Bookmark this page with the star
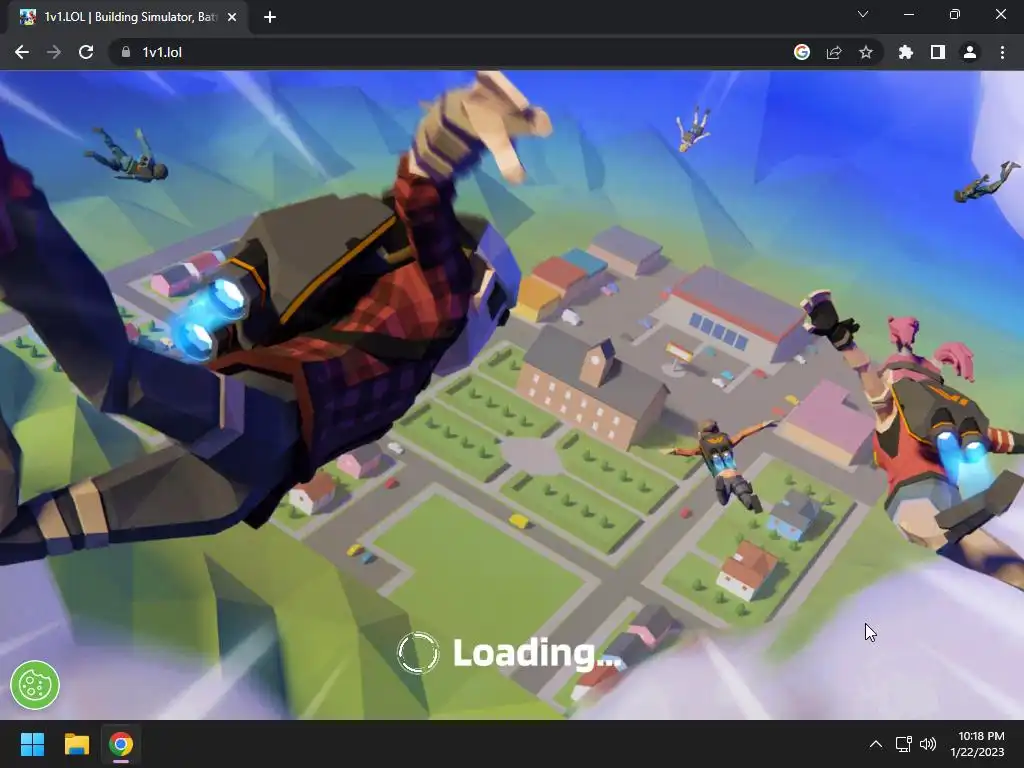The height and width of the screenshot is (768, 1024). [866, 52]
